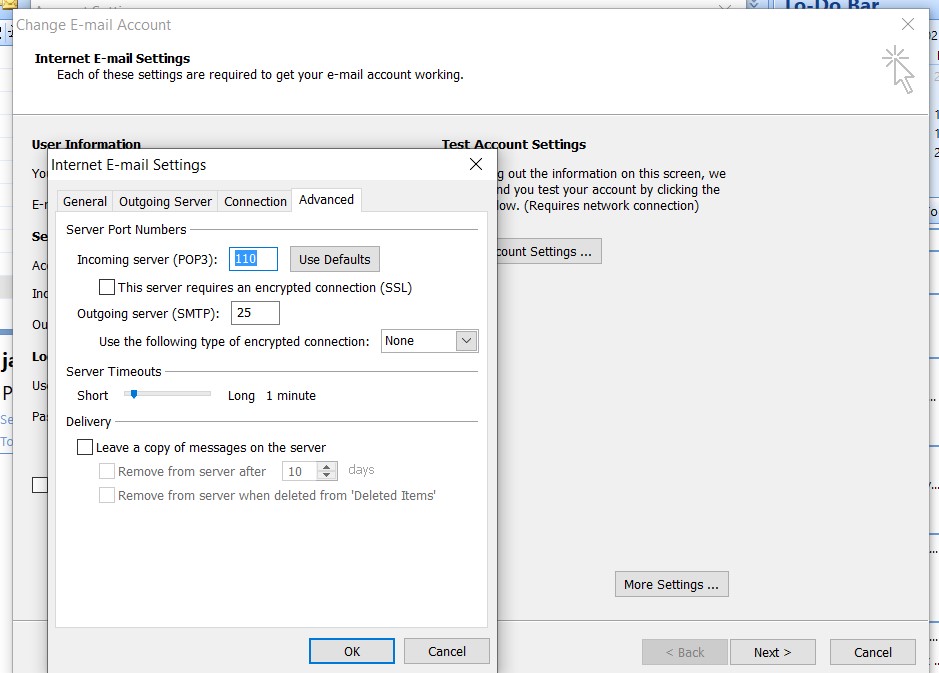Check Leave a copy of messages on server
Screen dimensions: 939x673
click(85, 448)
